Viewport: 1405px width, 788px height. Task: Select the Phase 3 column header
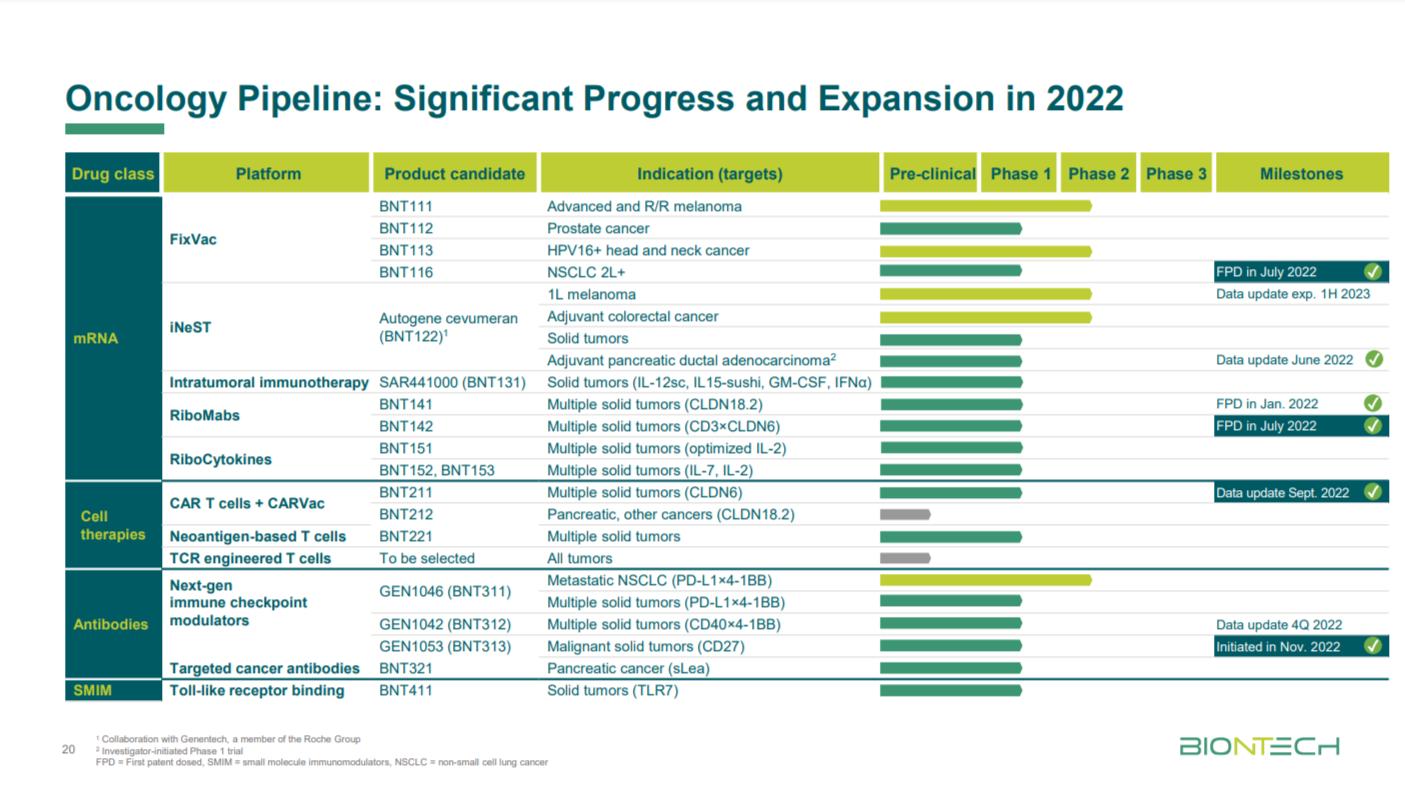click(x=1176, y=173)
